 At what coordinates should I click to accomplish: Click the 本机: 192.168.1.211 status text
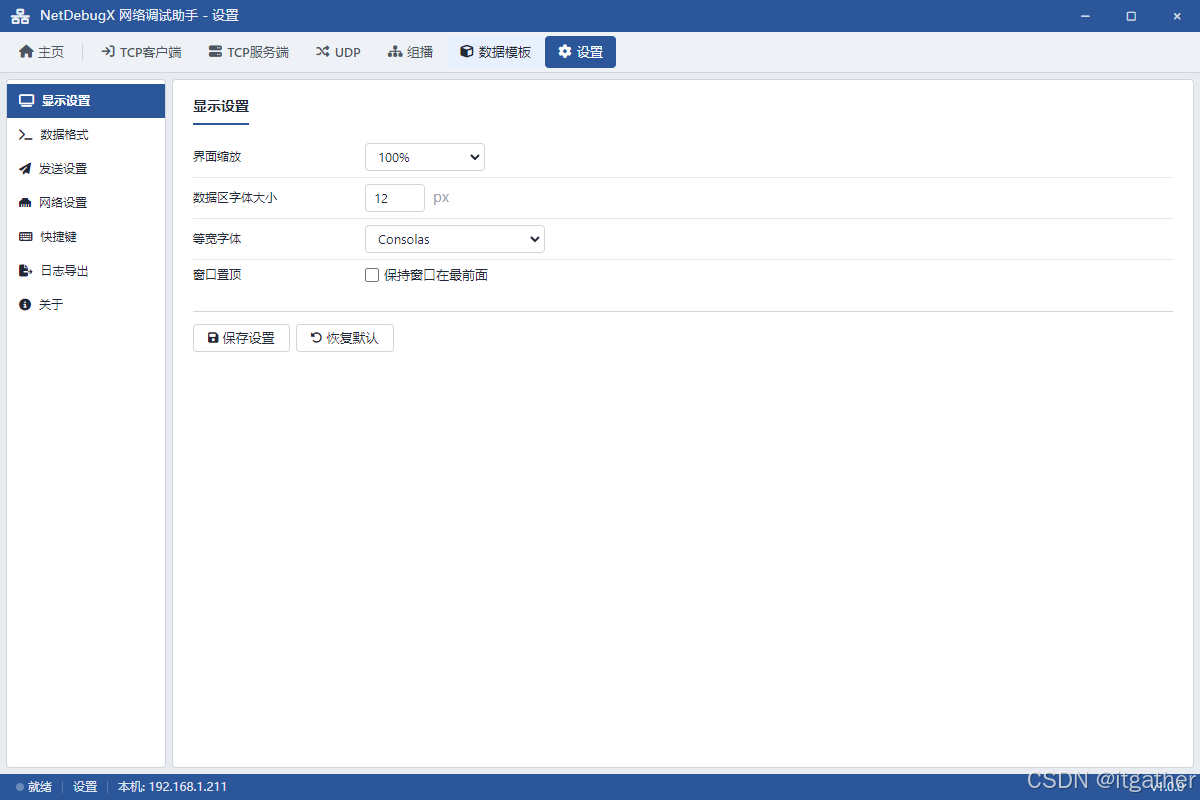coord(172,787)
